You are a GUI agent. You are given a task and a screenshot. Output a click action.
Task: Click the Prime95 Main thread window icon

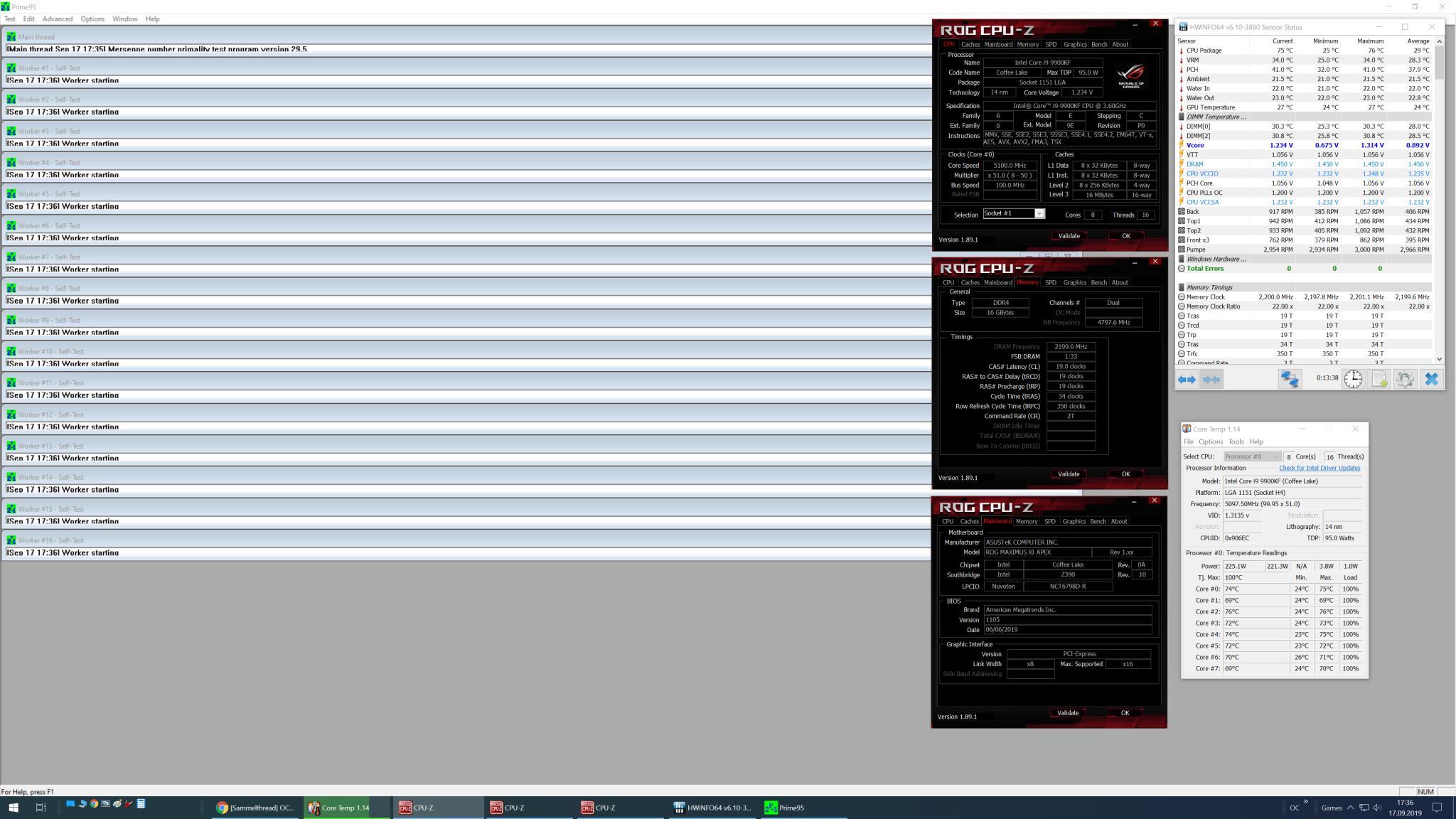pos(11,36)
